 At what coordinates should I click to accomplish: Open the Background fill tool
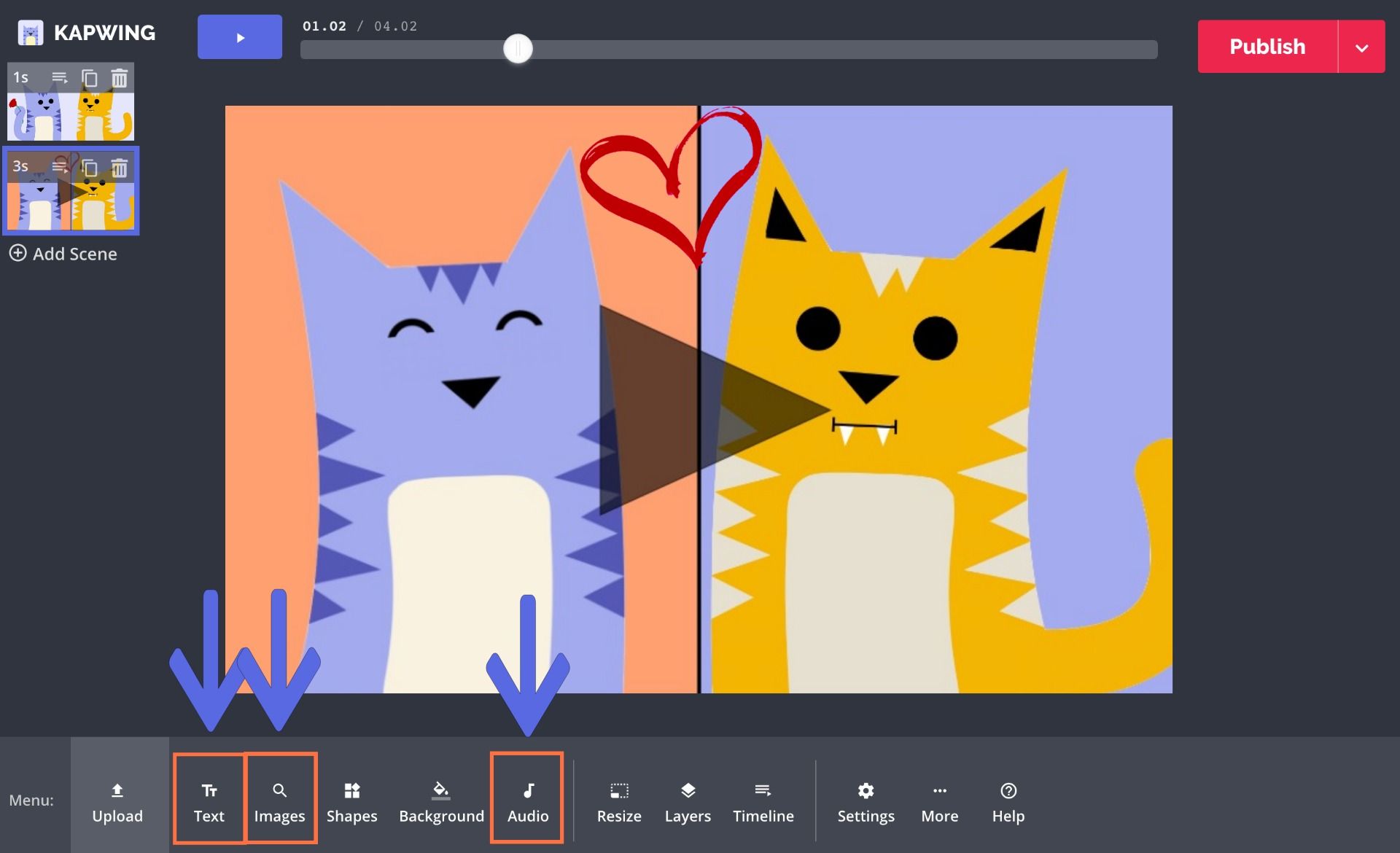(441, 801)
